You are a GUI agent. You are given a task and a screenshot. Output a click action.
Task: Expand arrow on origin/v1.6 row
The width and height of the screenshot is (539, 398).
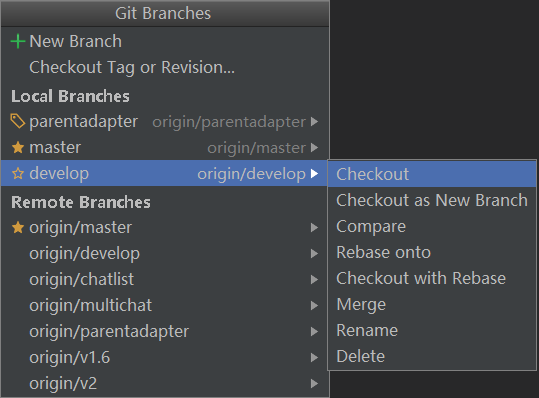(x=314, y=357)
